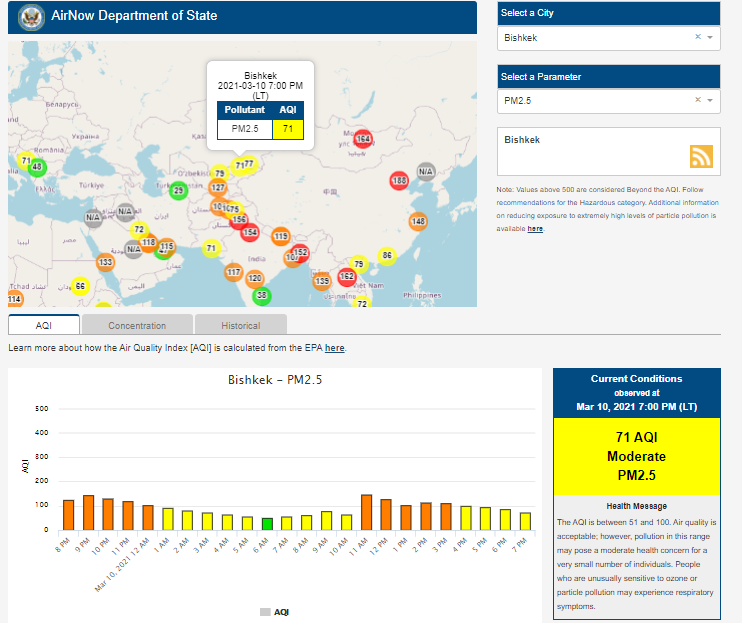
Task: Select the green 38 map marker
Action: coord(262,295)
